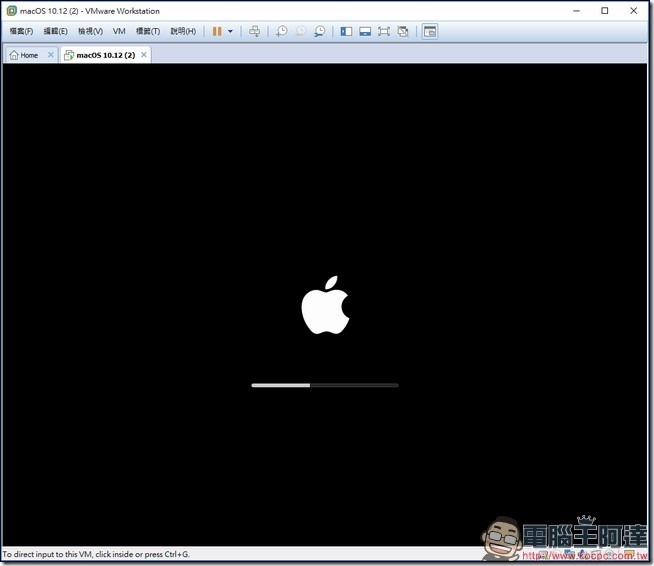Switch to Unity mode

[403, 31]
